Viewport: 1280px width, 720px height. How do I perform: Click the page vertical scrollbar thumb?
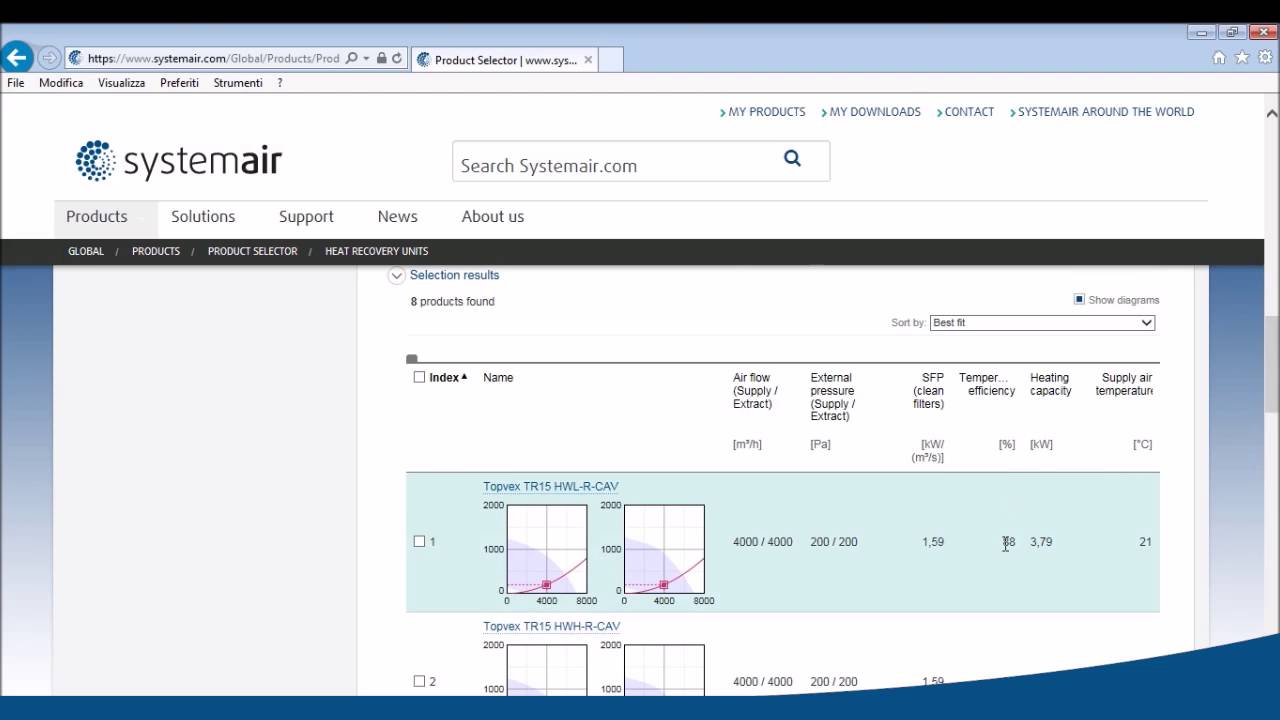pos(1272,364)
